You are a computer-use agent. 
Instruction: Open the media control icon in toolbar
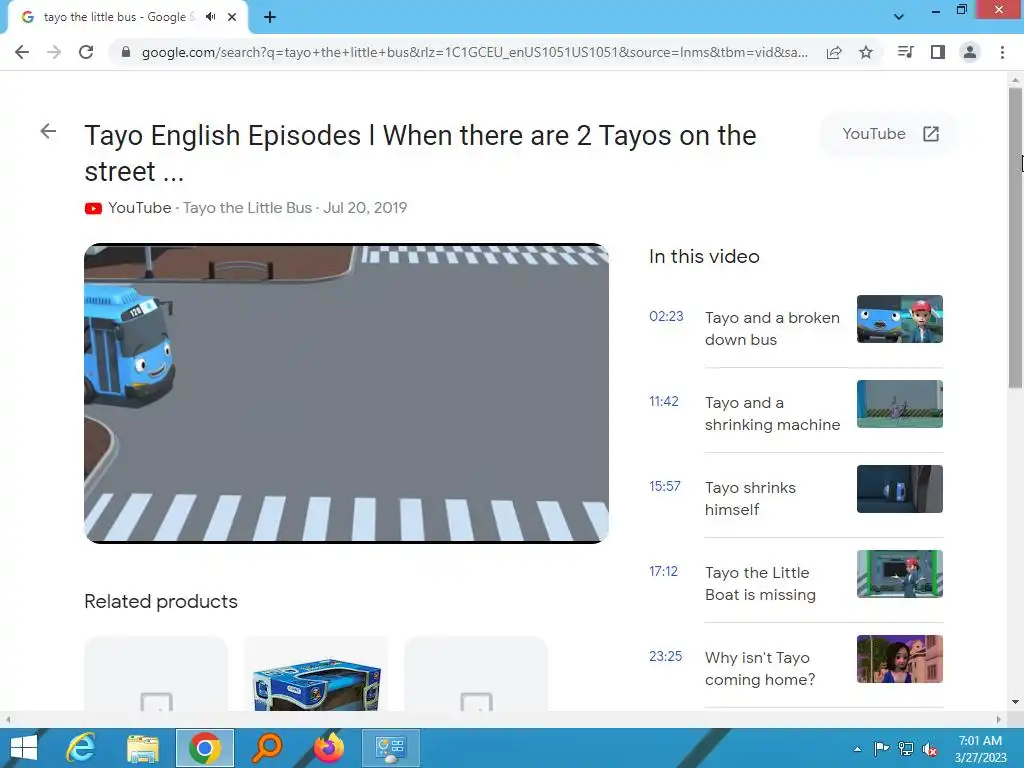[905, 52]
